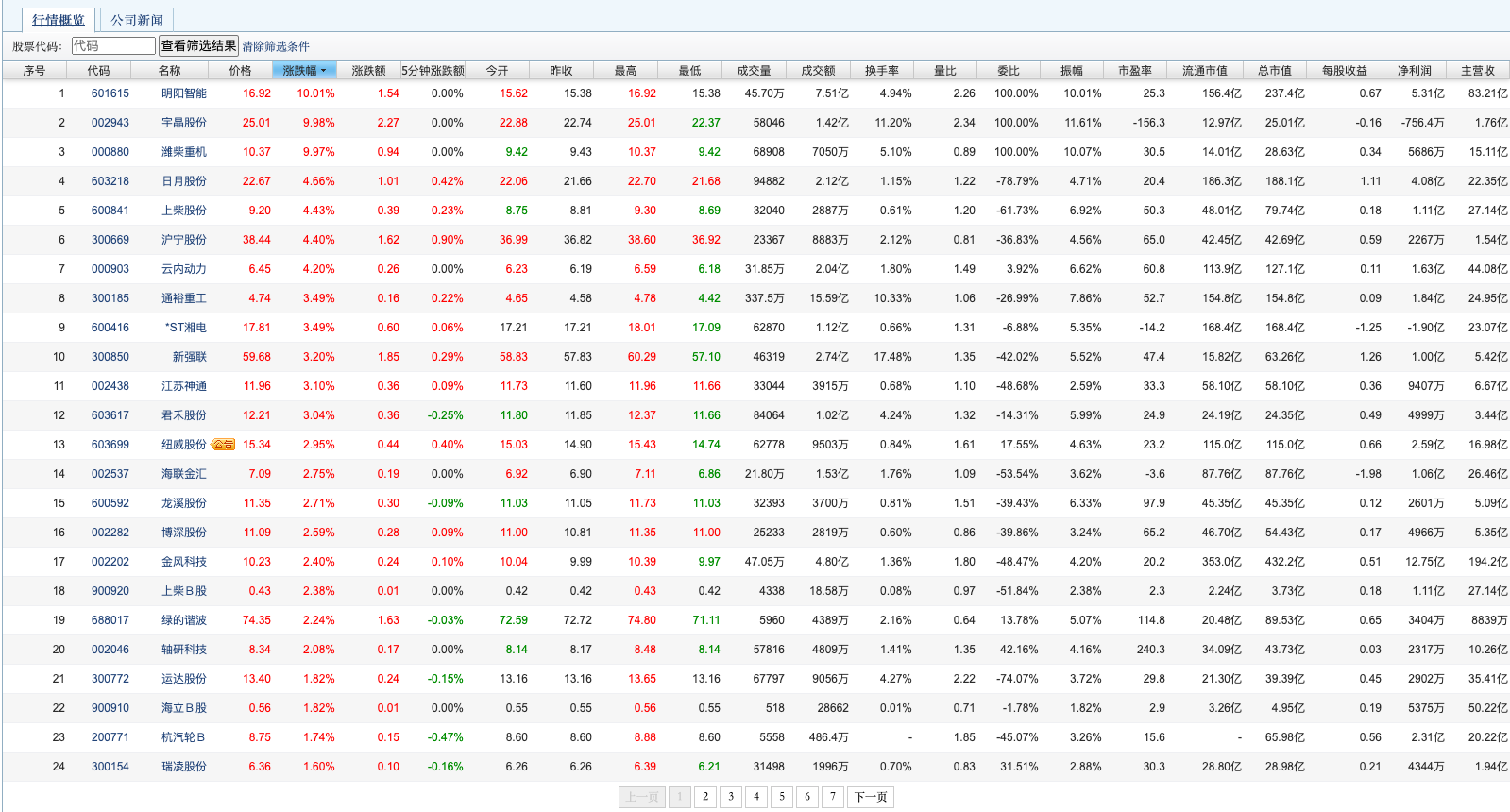Sort by the 最低 column header
The width and height of the screenshot is (1510, 812).
tap(689, 71)
